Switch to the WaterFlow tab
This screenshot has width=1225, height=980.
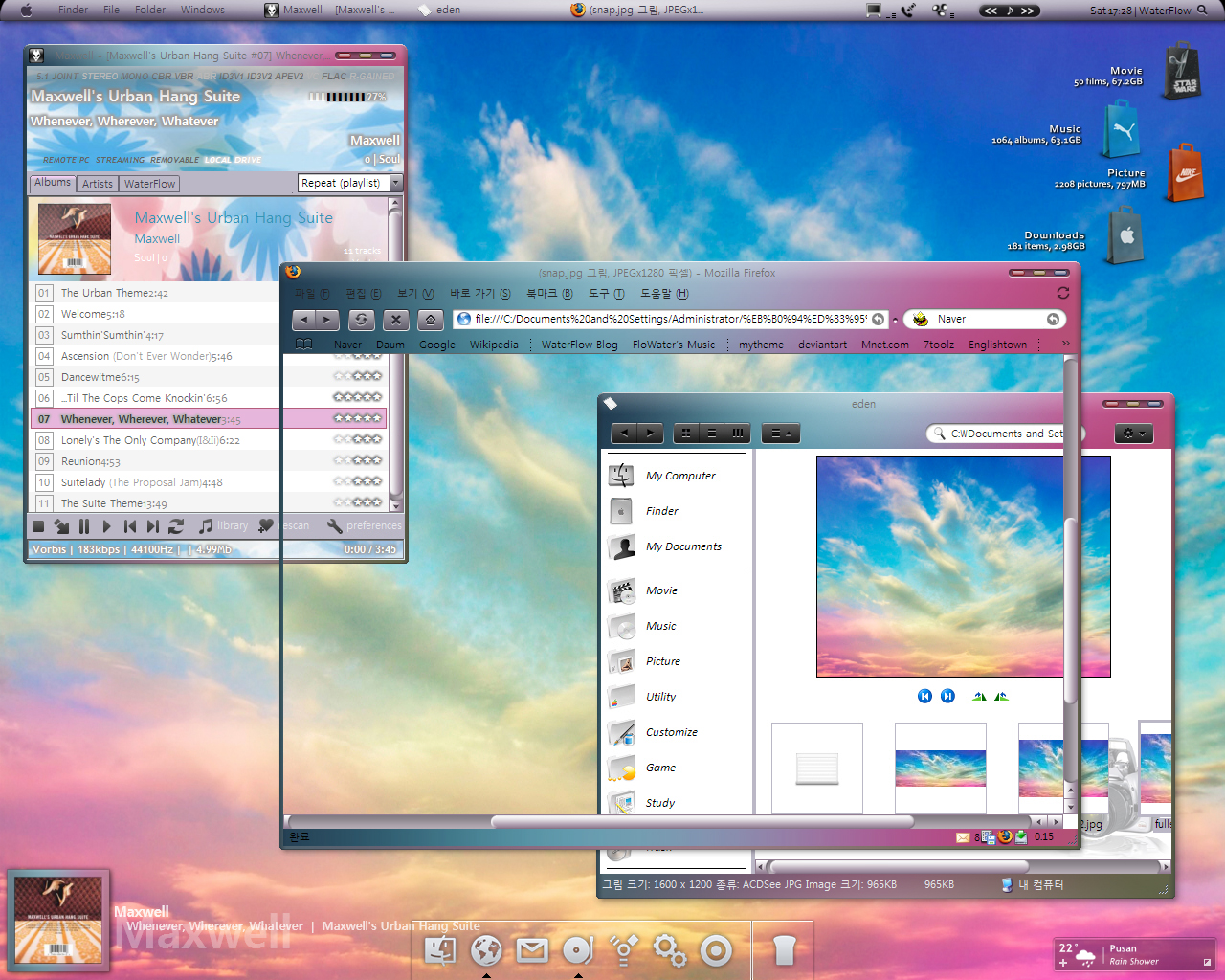(x=149, y=184)
